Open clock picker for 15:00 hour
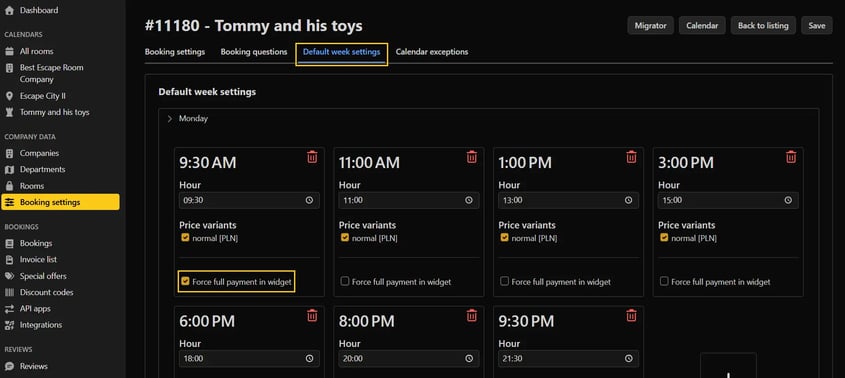The image size is (845, 378). pos(788,200)
